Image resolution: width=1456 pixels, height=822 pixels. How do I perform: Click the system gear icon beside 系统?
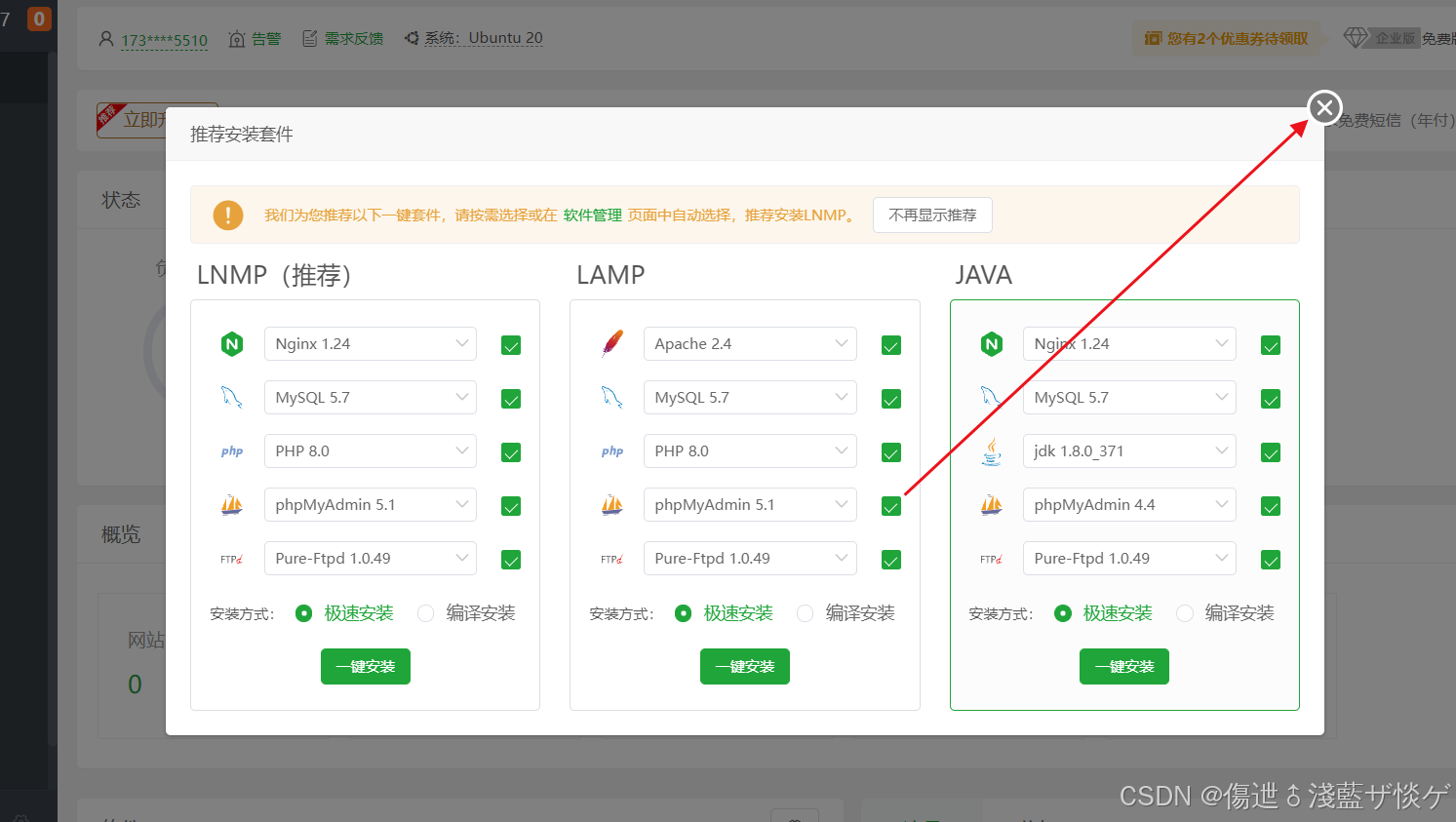(412, 38)
